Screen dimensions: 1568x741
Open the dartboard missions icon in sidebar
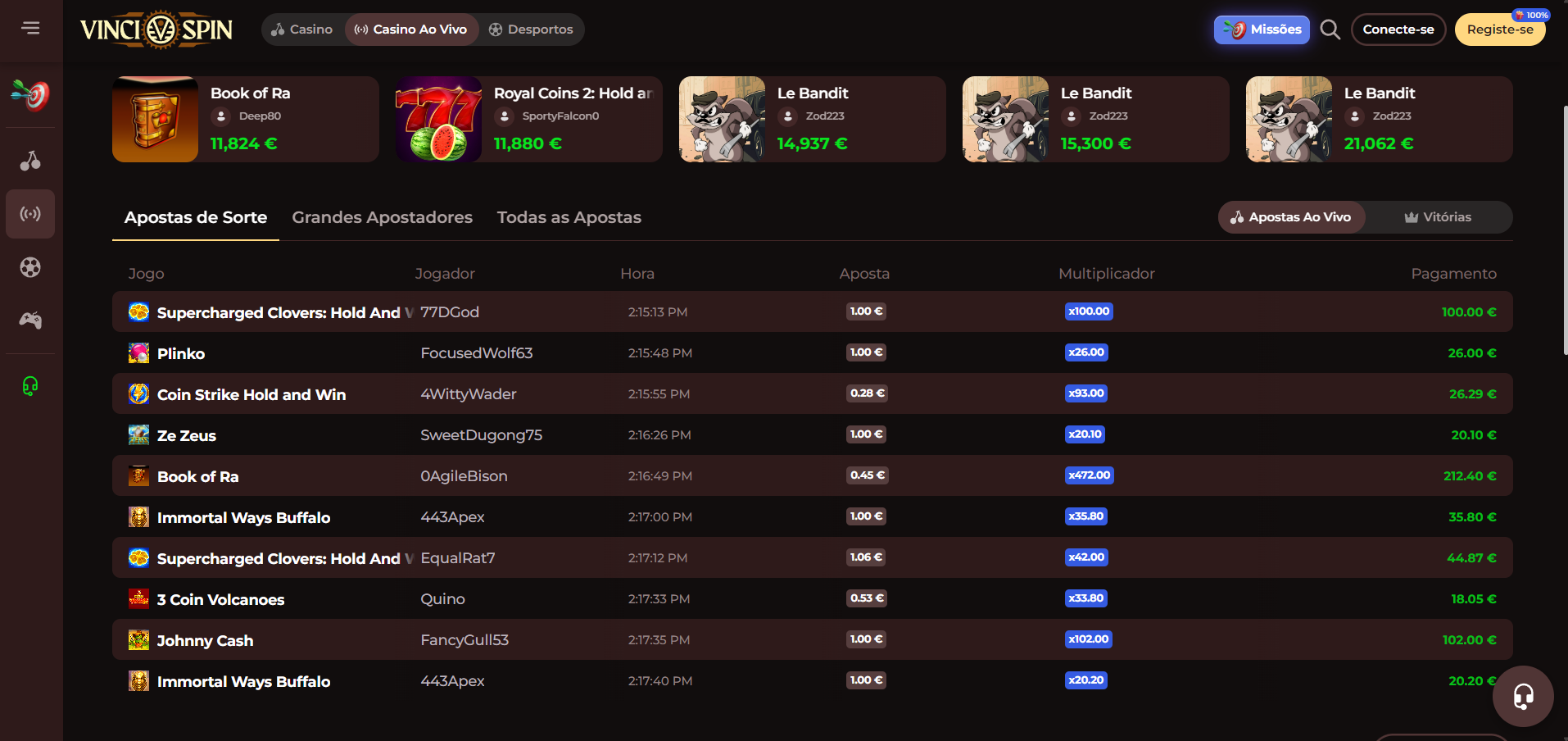[x=30, y=95]
